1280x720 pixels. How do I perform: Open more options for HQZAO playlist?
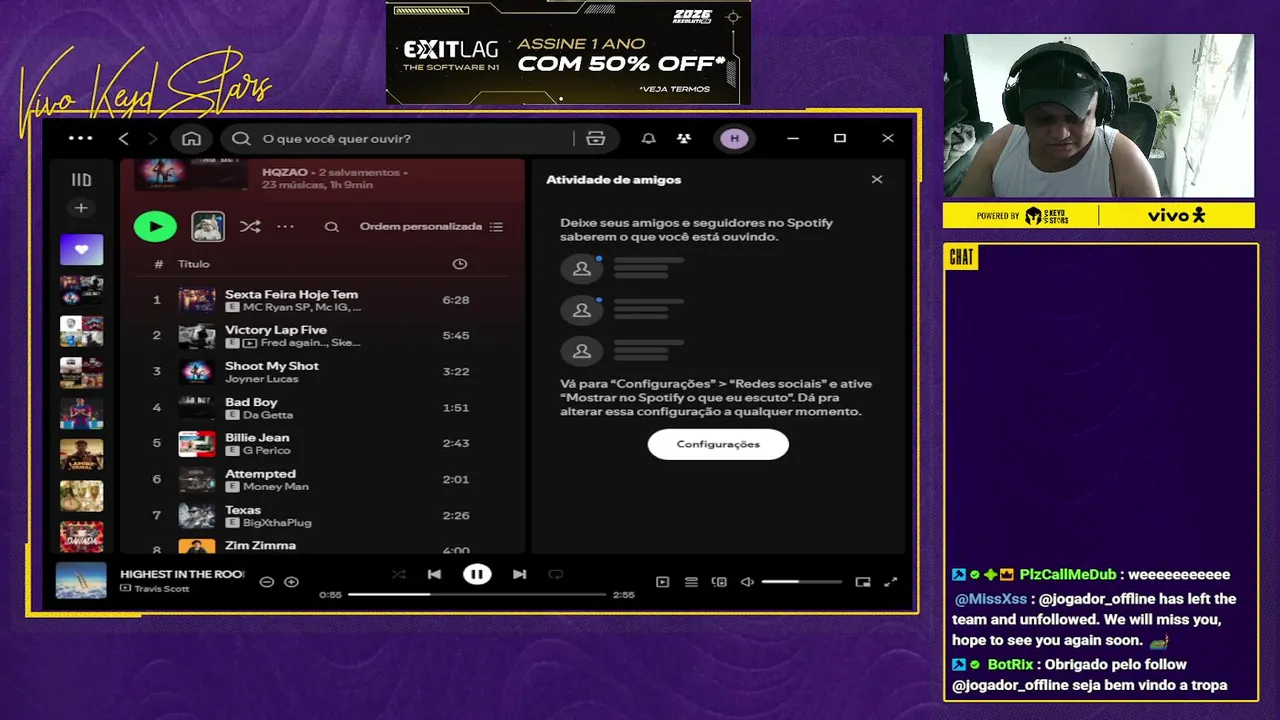(x=285, y=227)
